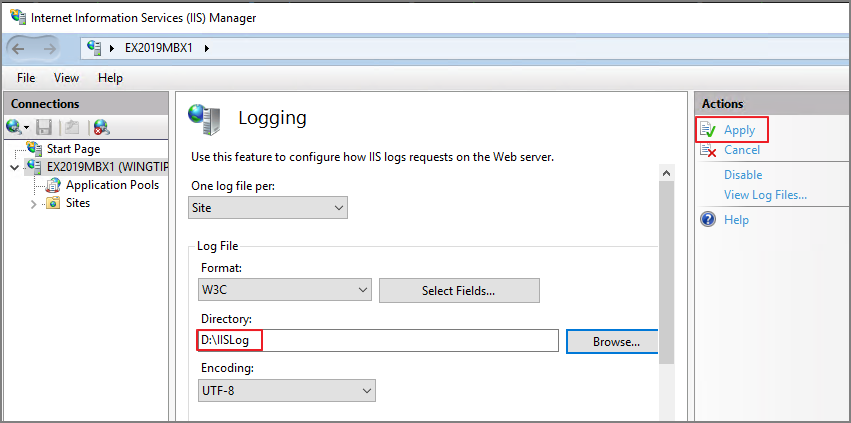The image size is (851, 423).
Task: Click EX2019MBX1 in address breadcrumb
Action: coord(159,48)
